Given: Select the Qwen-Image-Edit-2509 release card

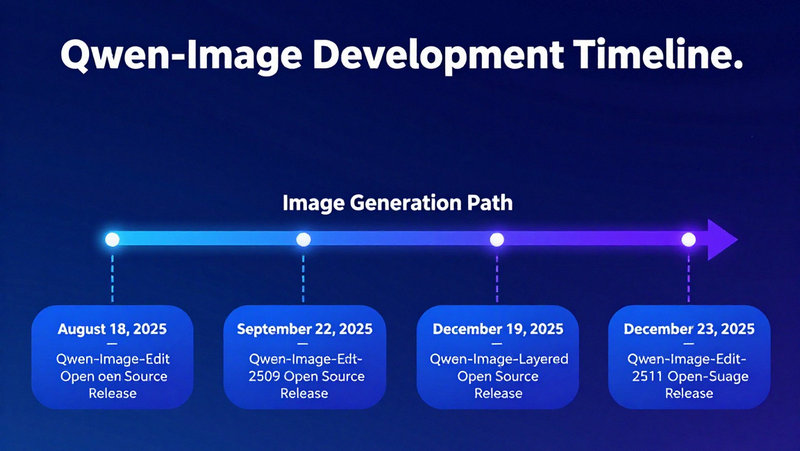Looking at the screenshot, I should click(305, 357).
